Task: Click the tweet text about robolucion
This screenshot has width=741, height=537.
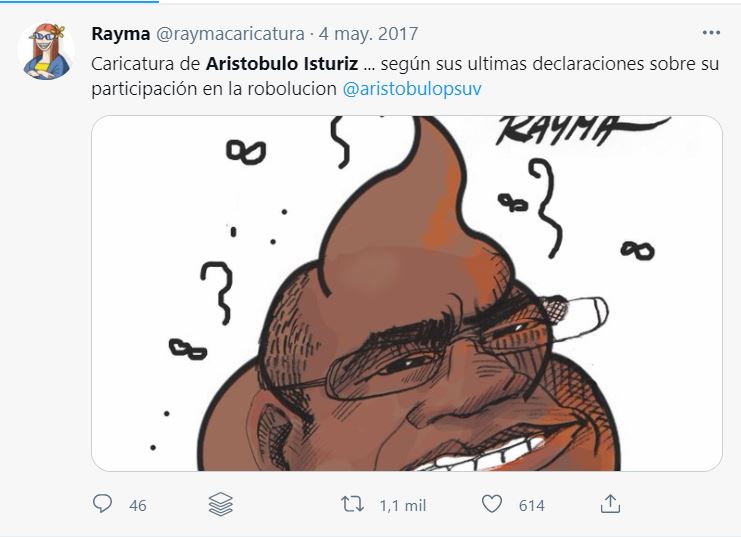Action: [x=405, y=76]
